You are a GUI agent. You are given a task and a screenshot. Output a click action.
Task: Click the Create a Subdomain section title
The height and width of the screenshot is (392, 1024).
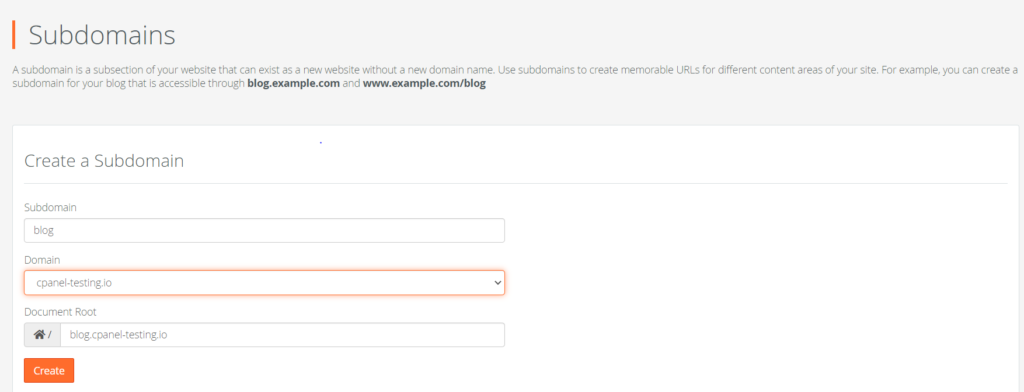tap(104, 161)
